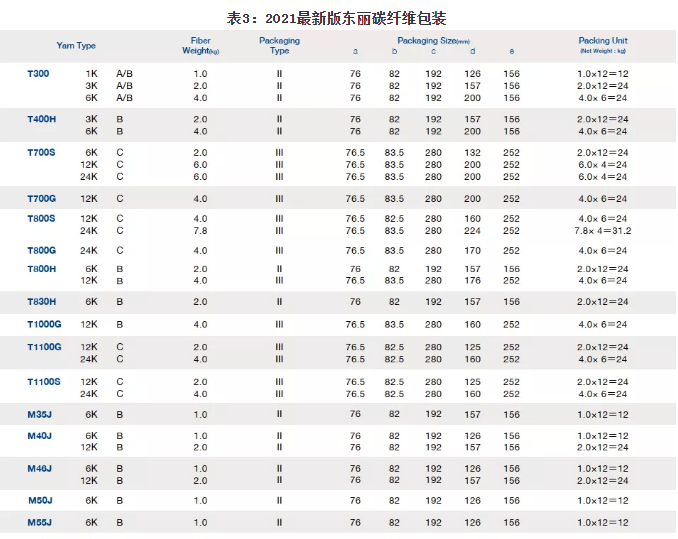678x539 pixels.
Task: Click the T1100S yarn type label
Action: coord(44,382)
